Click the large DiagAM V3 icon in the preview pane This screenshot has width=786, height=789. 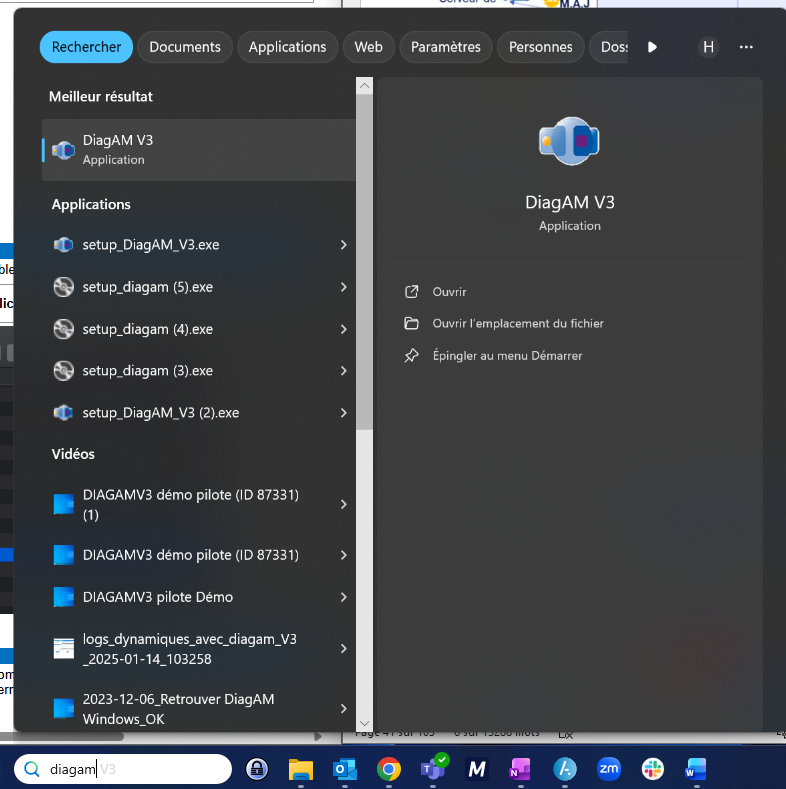(x=569, y=142)
